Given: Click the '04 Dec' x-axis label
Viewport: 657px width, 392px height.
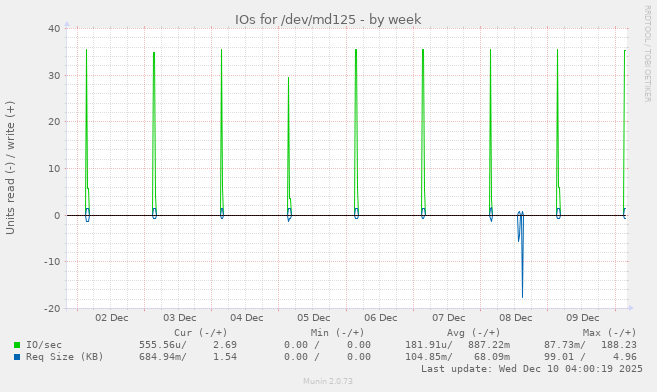Looking at the screenshot, I should 246,318.
